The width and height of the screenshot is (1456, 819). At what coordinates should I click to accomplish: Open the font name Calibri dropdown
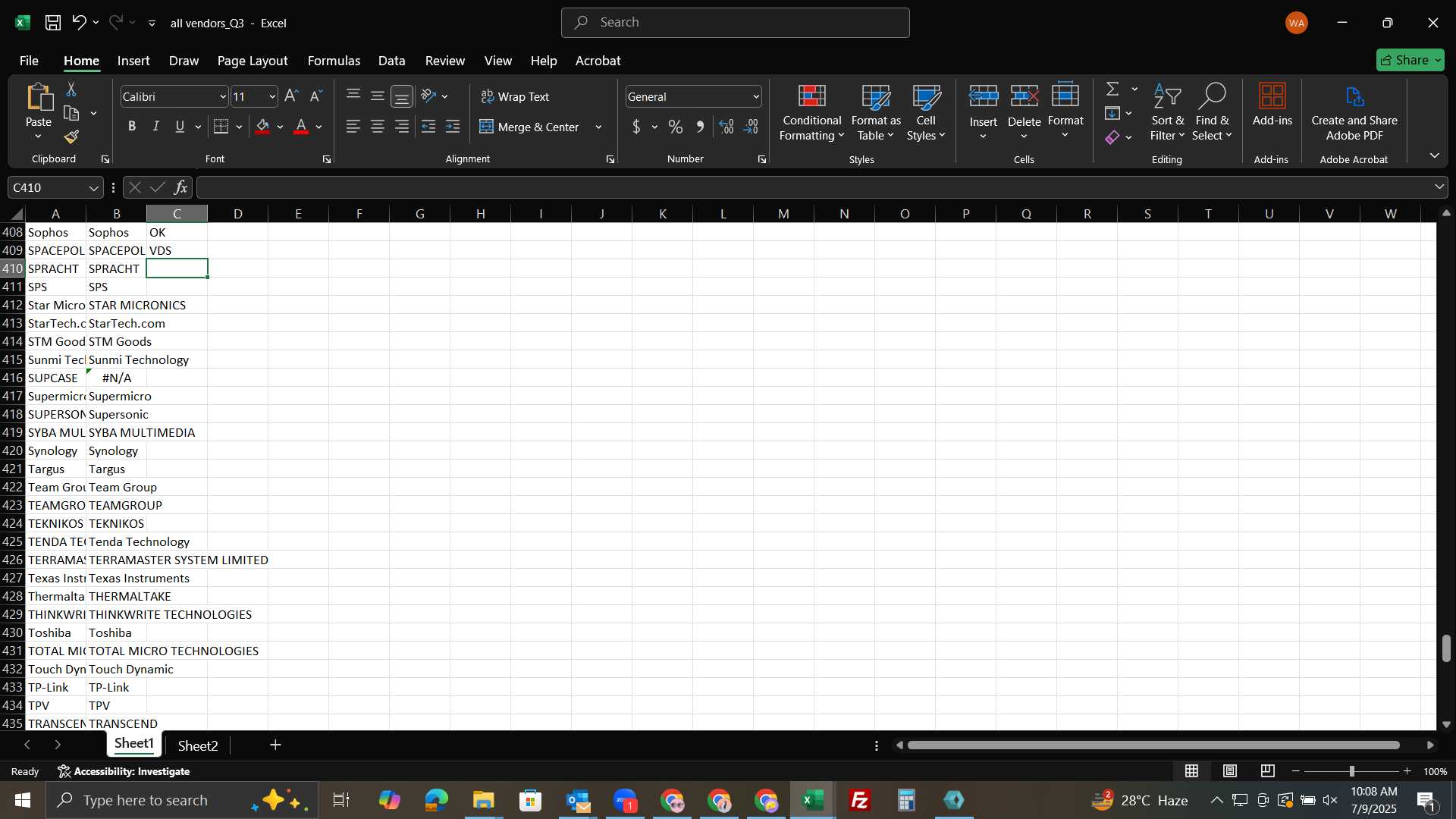click(223, 97)
